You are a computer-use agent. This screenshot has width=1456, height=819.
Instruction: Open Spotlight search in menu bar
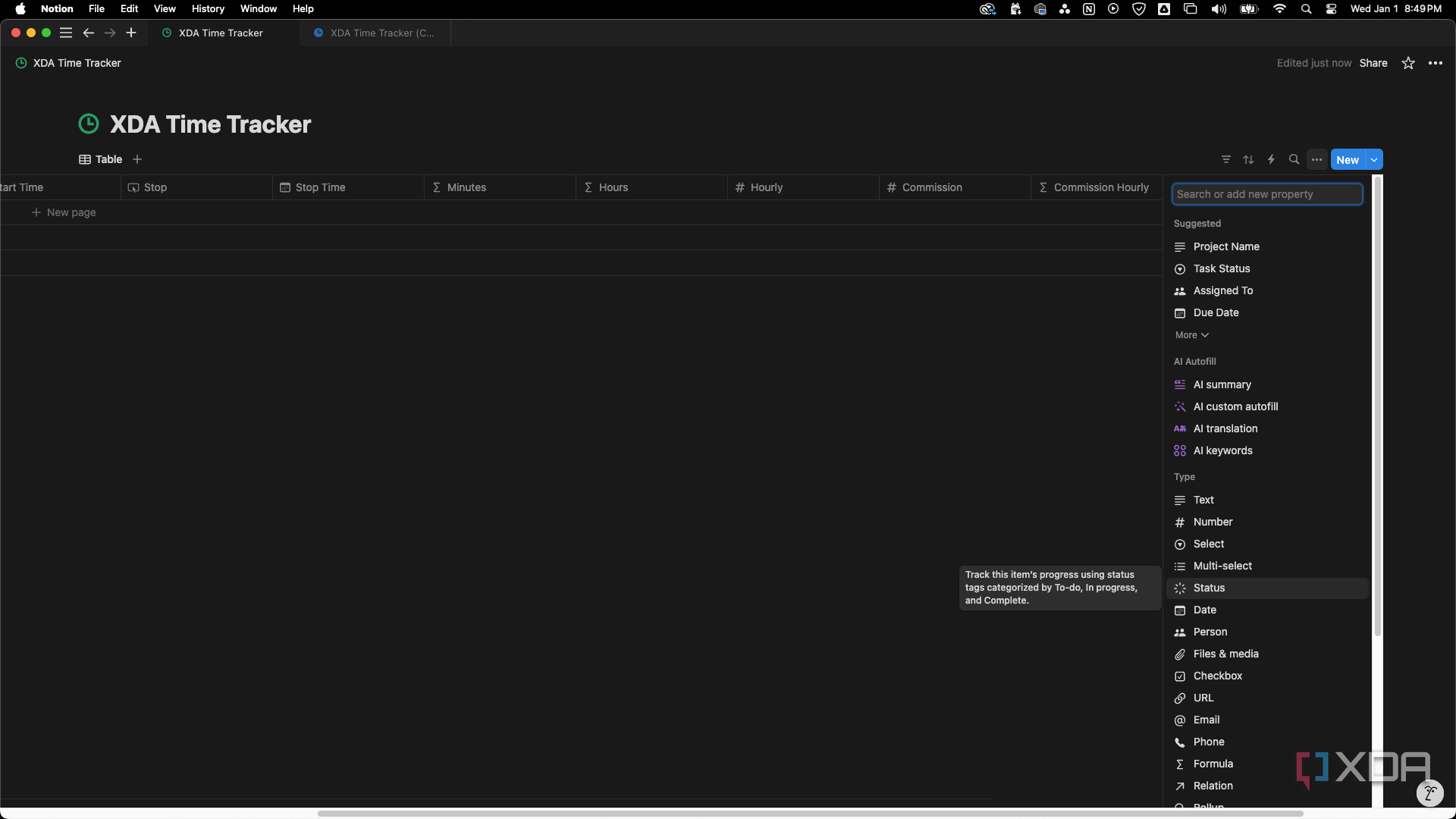(1306, 8)
